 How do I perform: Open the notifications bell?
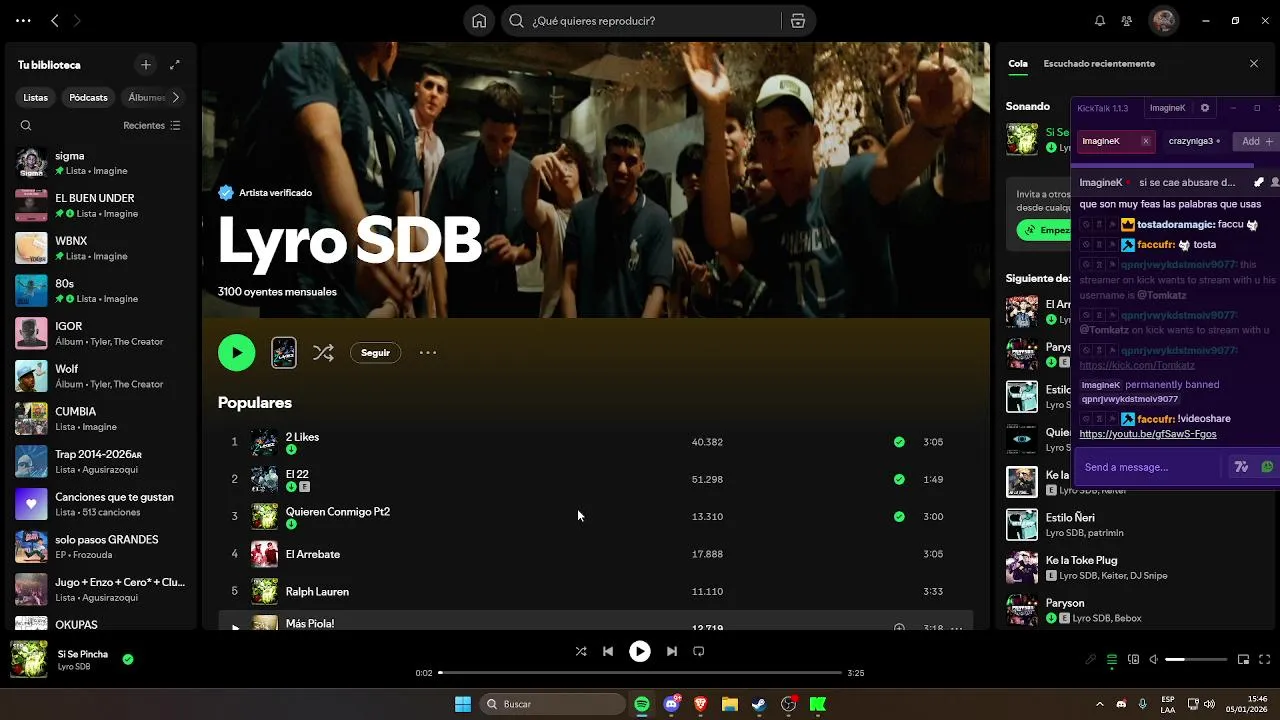(1100, 21)
